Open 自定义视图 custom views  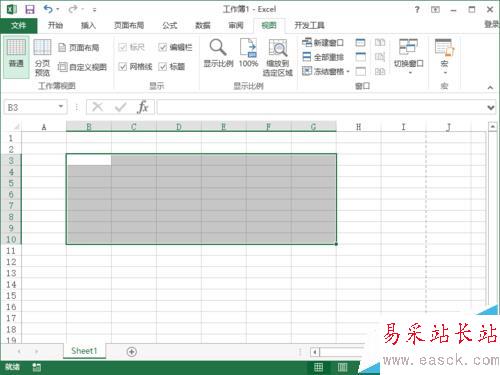(82, 67)
